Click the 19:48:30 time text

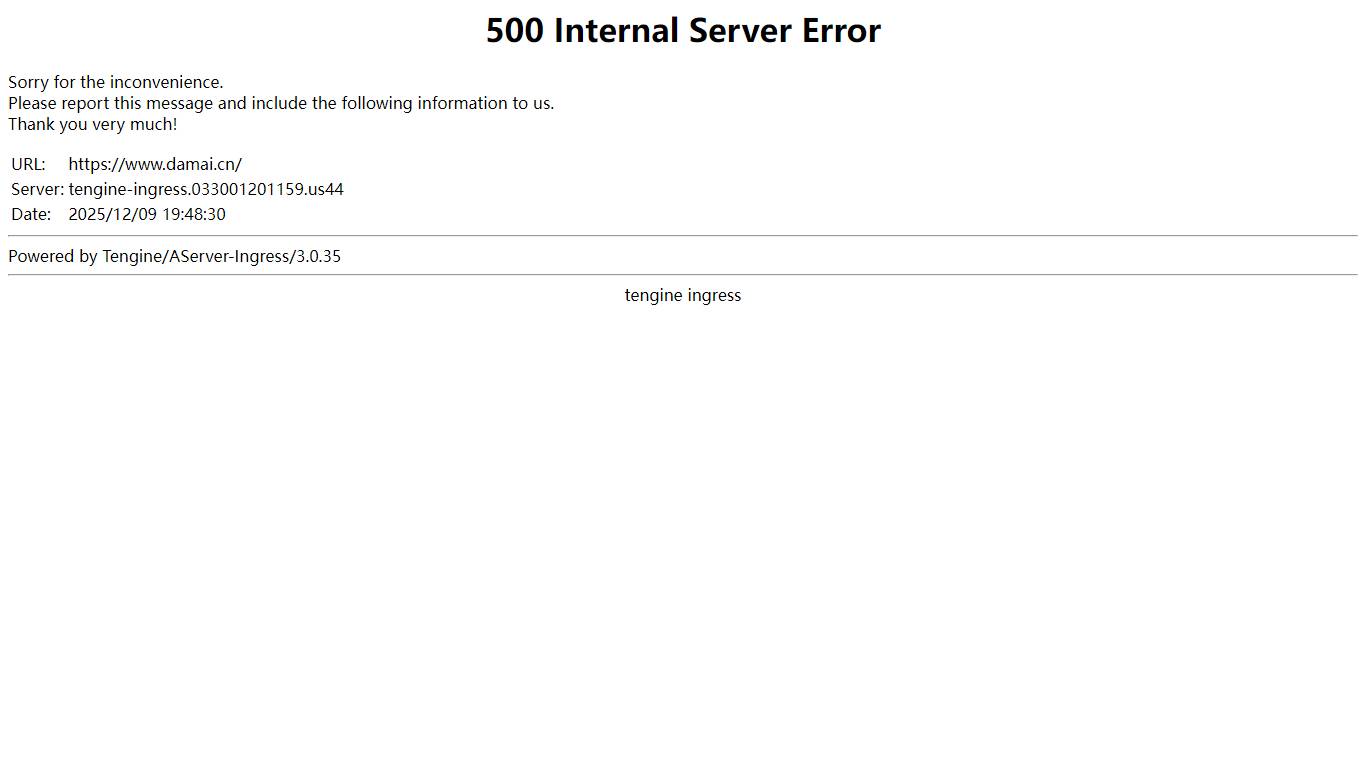point(194,214)
